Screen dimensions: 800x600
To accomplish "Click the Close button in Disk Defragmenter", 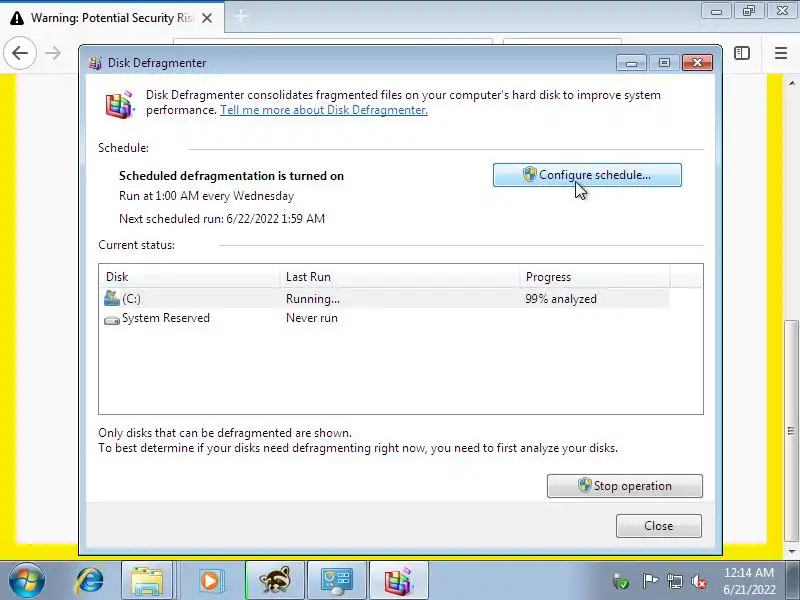I will [658, 526].
